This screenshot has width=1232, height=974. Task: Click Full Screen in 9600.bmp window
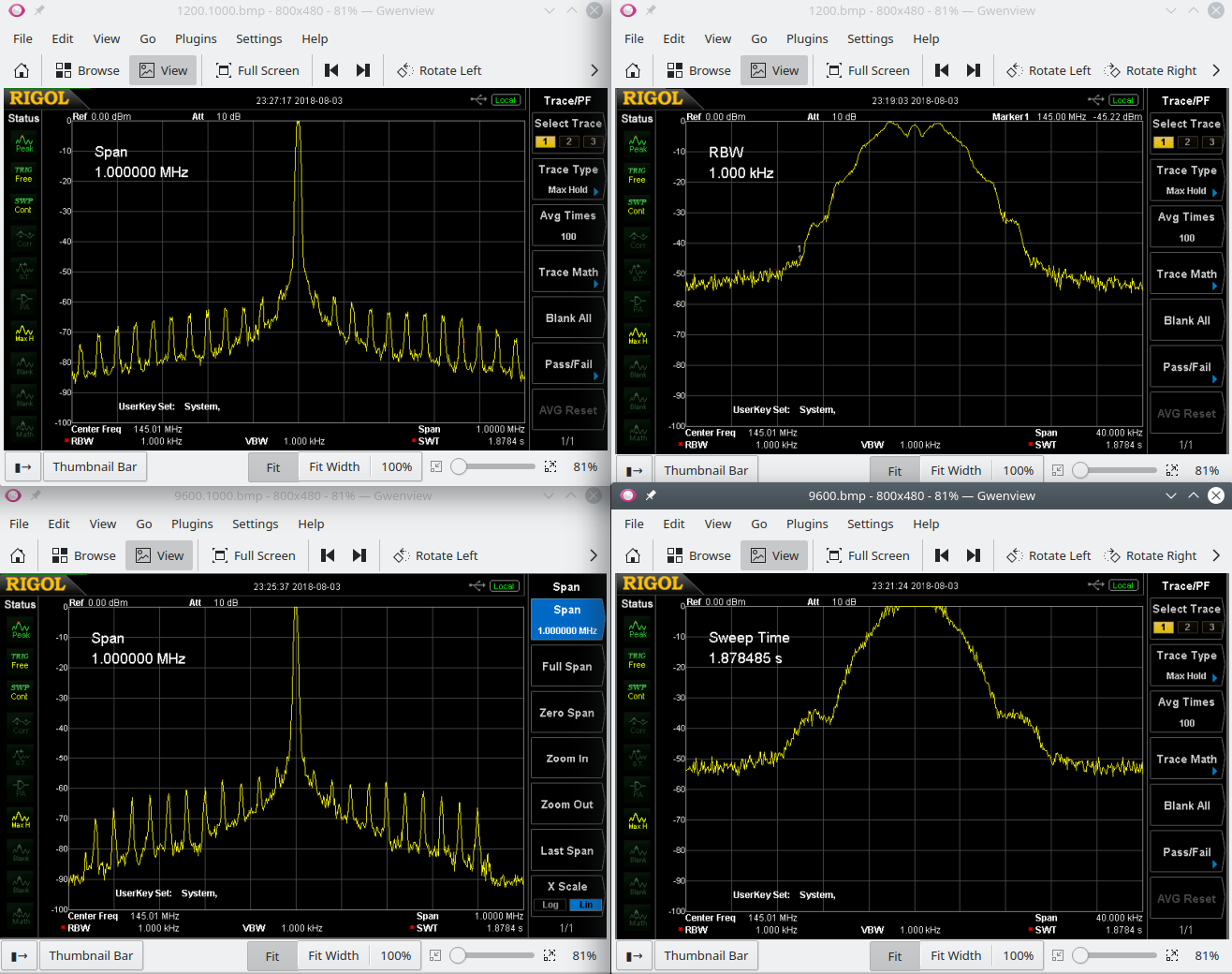tap(868, 555)
